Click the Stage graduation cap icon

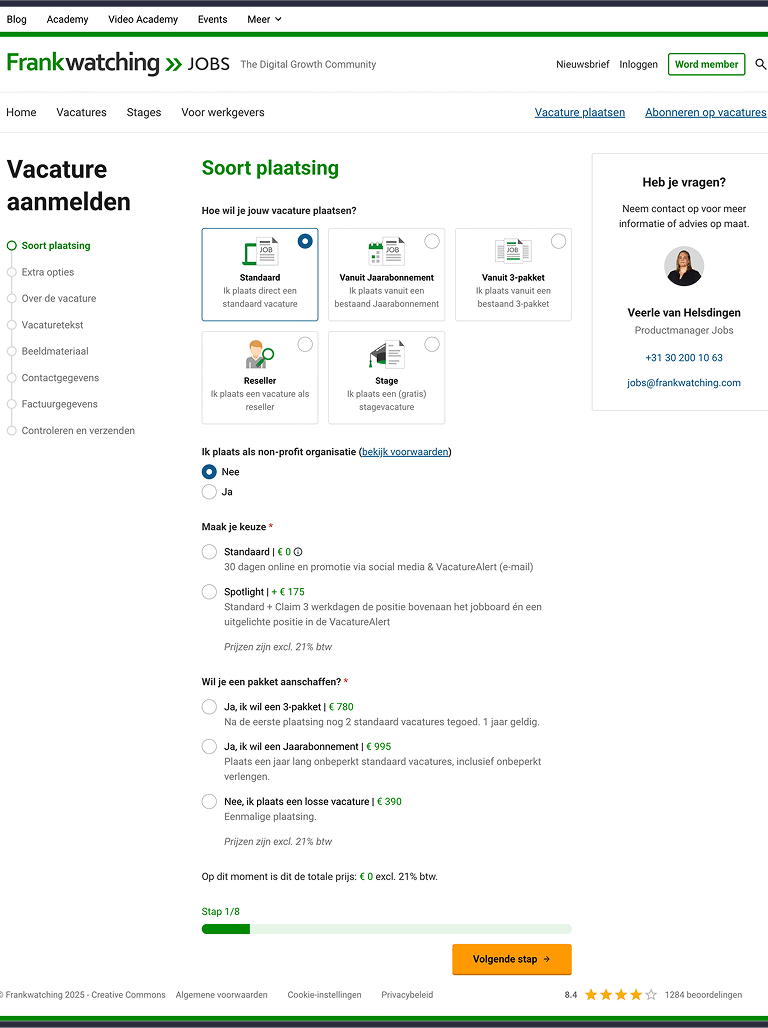pos(386,355)
